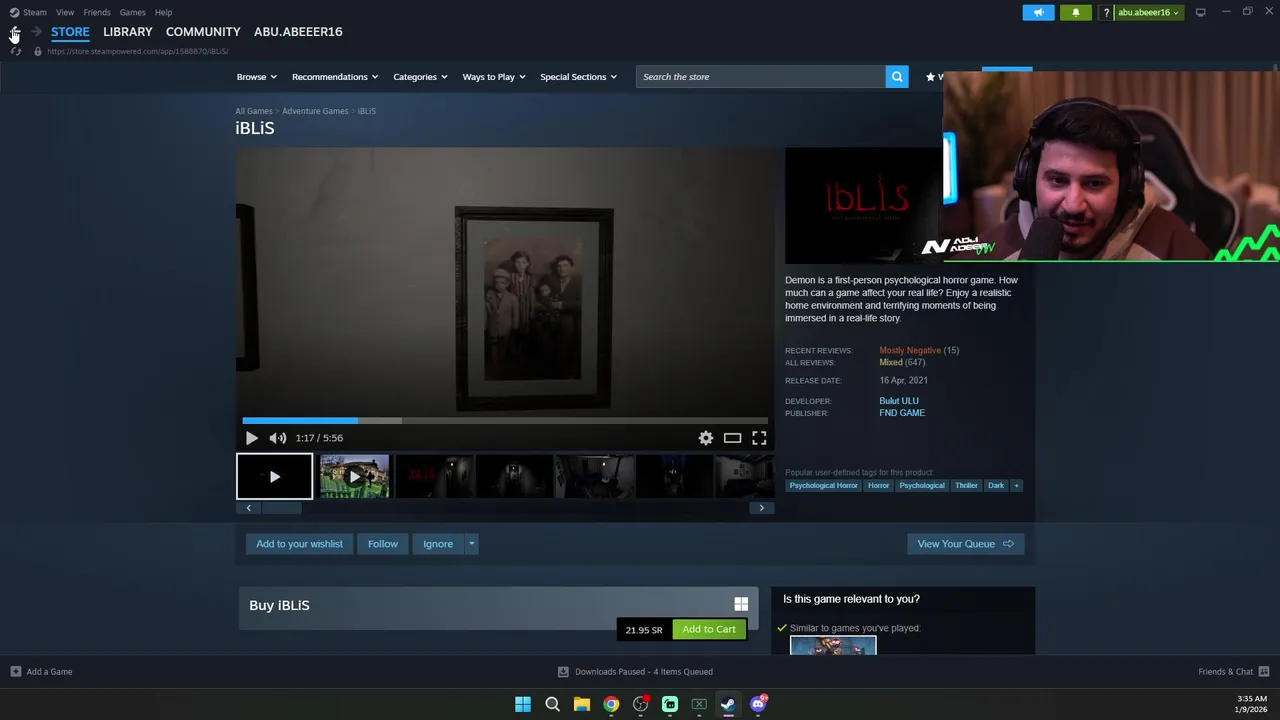Open the ABU.ABEEER16 profile tab
Image resolution: width=1280 pixels, height=720 pixels.
coord(298,32)
